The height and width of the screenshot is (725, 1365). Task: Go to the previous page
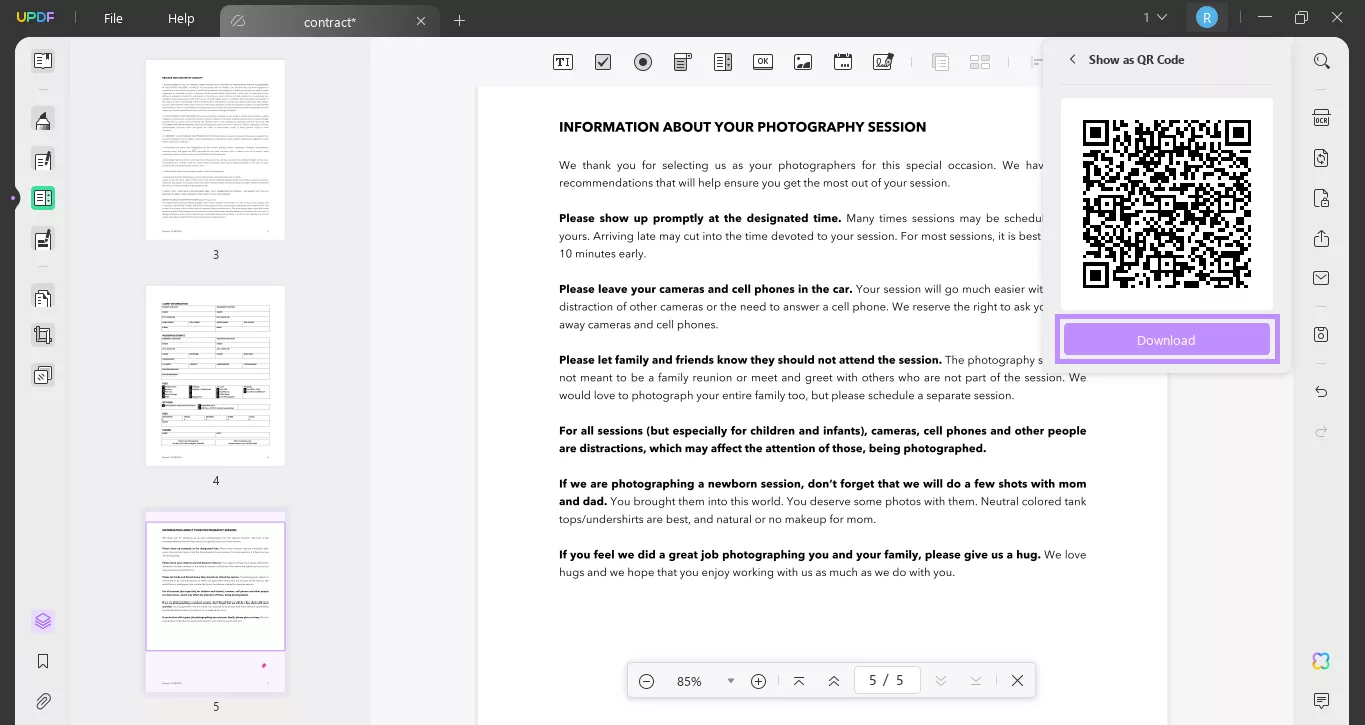834,681
